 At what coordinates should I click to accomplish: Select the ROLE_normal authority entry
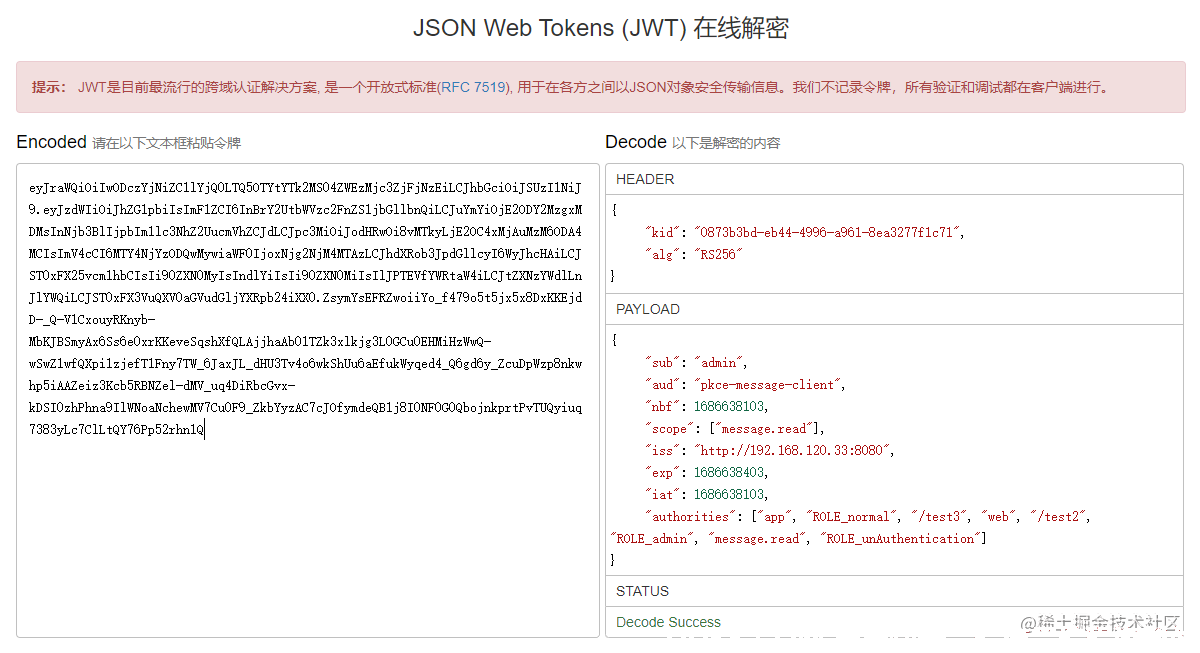pos(851,516)
